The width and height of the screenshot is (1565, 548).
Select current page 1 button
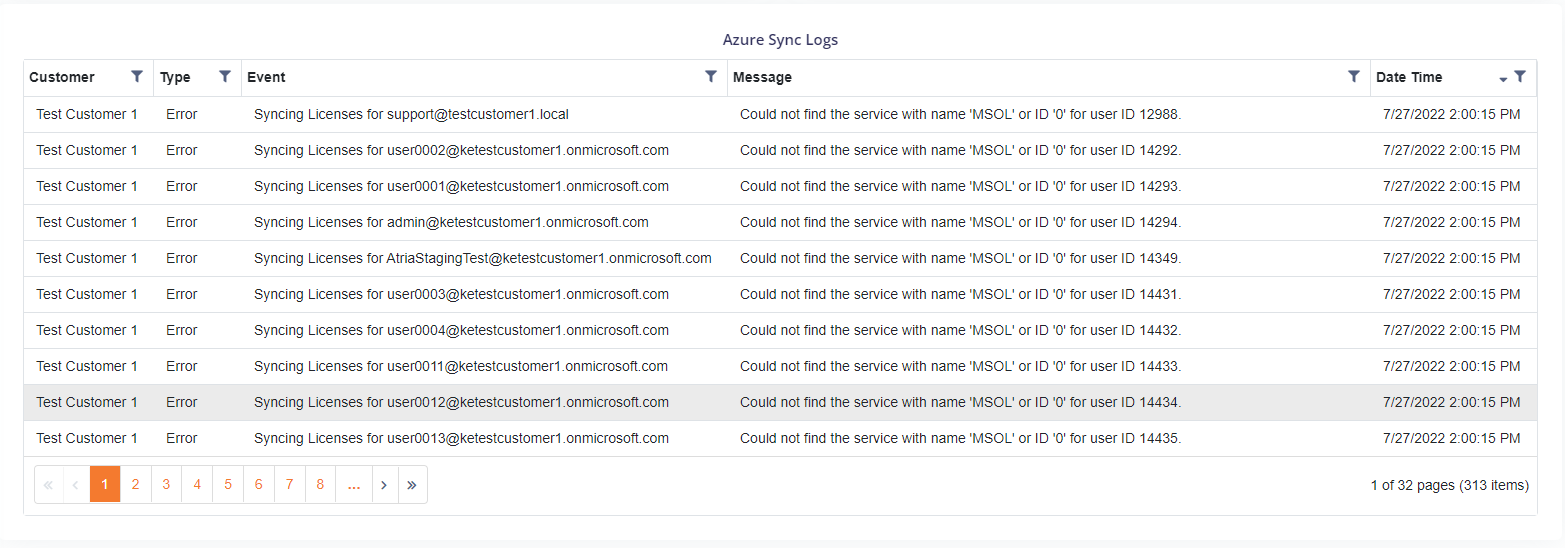pyautogui.click(x=105, y=484)
